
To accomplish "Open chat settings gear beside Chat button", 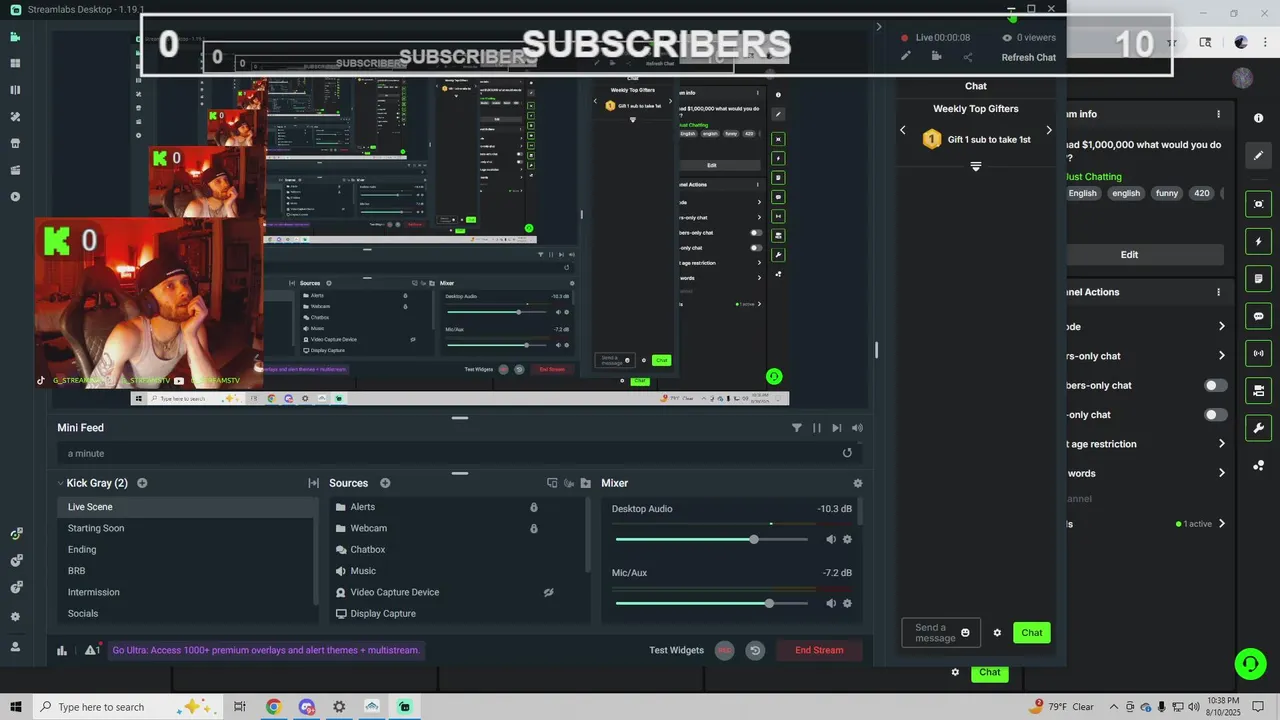I will point(997,632).
